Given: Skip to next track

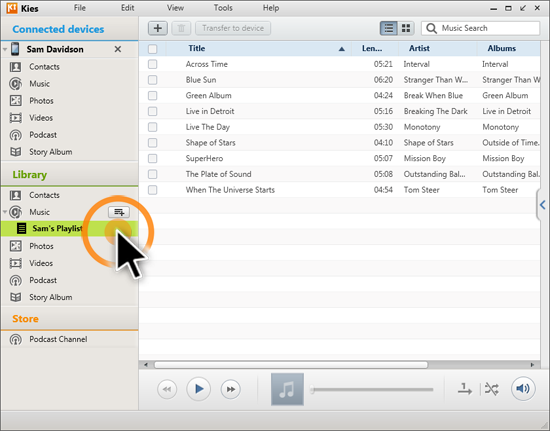Looking at the screenshot, I should [x=230, y=389].
